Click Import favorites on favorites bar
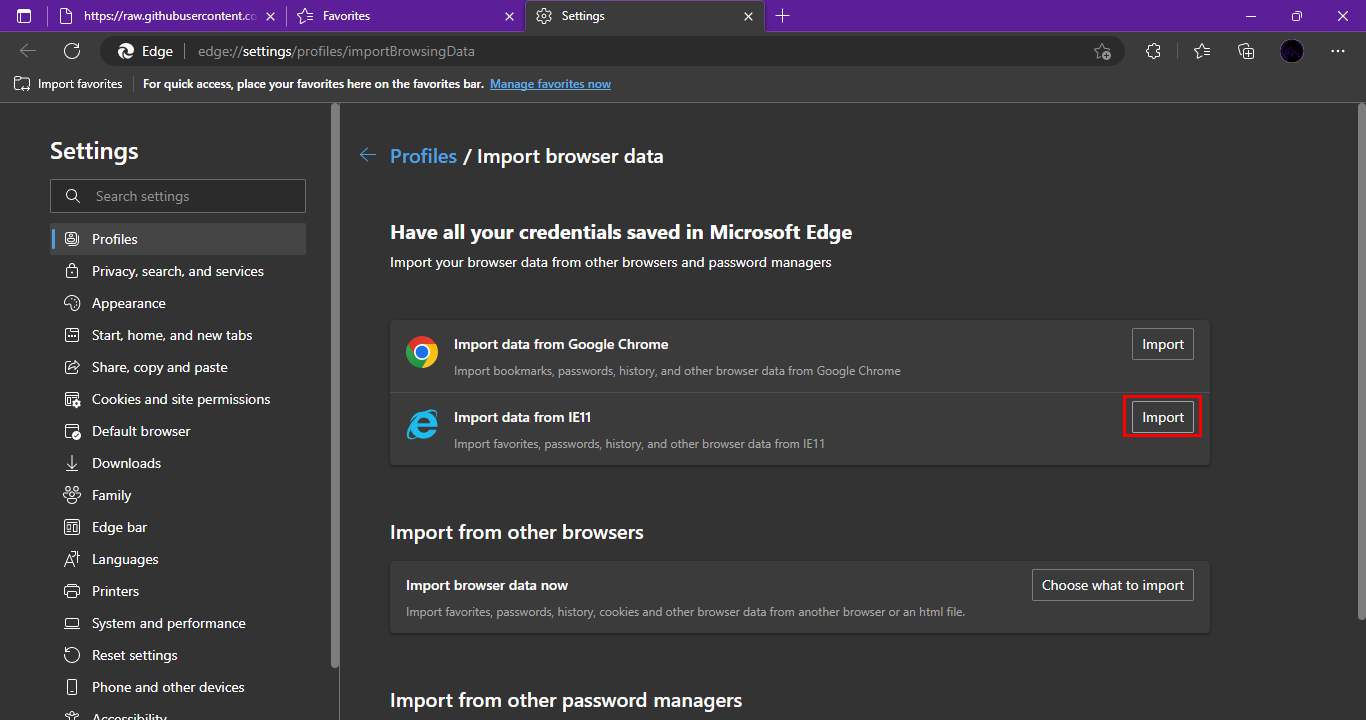The image size is (1366, 720). 68,84
